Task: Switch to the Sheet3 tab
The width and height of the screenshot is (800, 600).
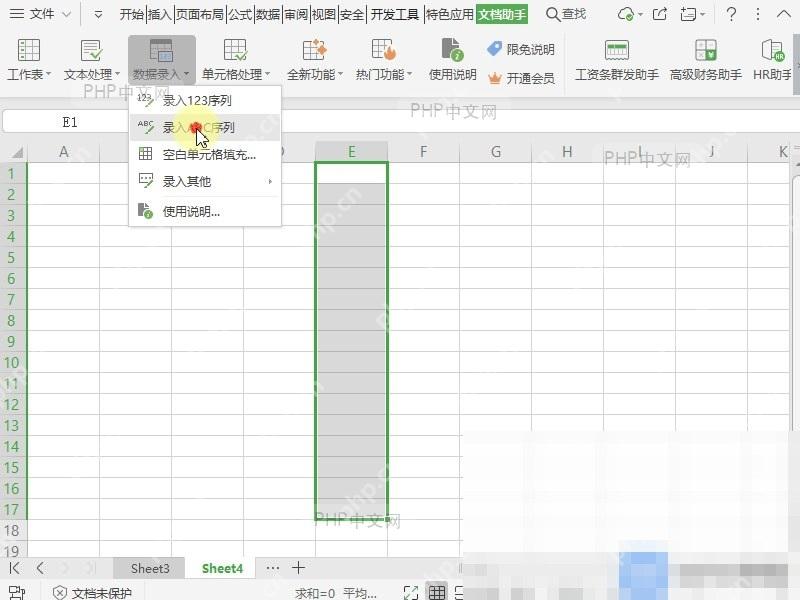Action: click(149, 568)
